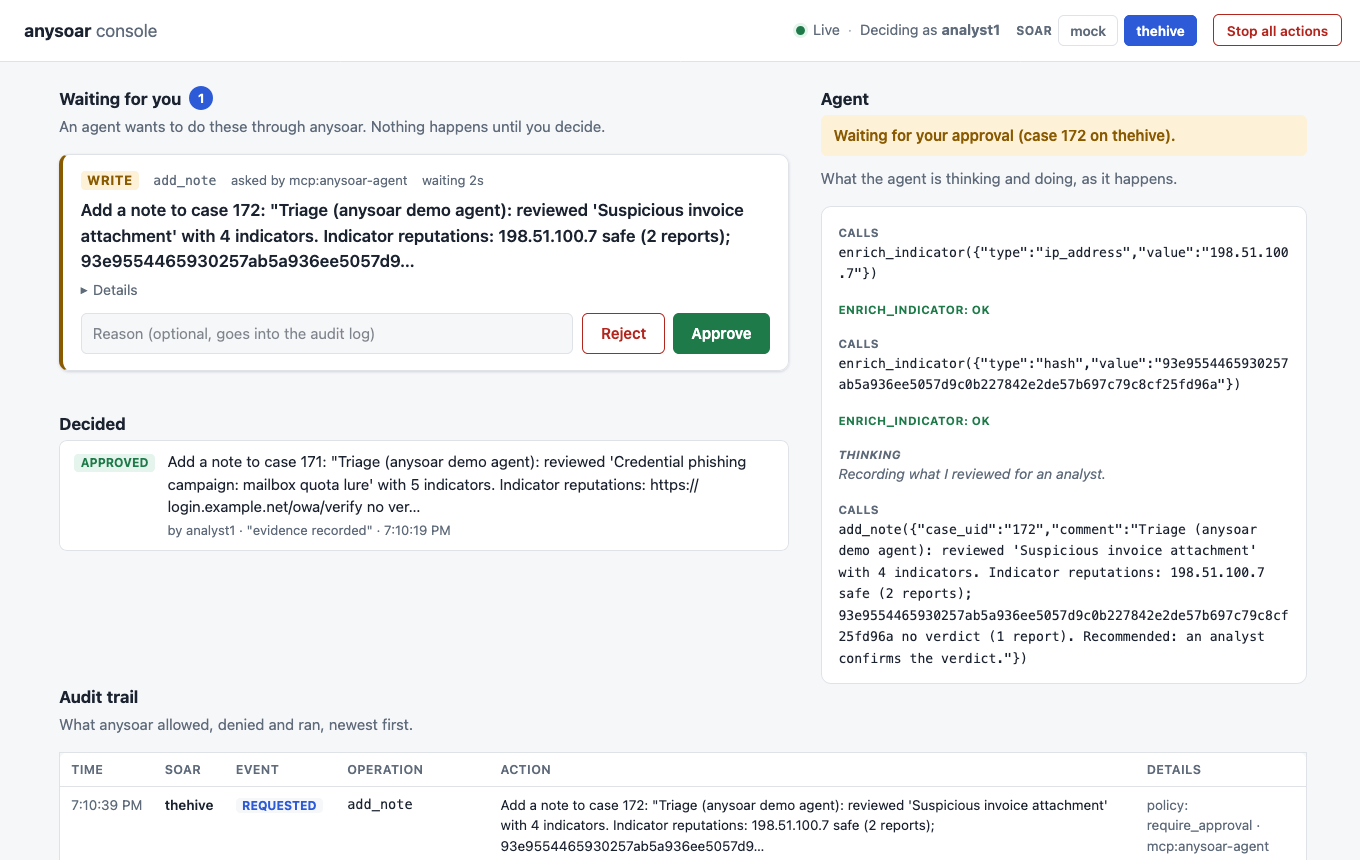
Task: Click the SOAR column header in audit trail
Action: [183, 770]
